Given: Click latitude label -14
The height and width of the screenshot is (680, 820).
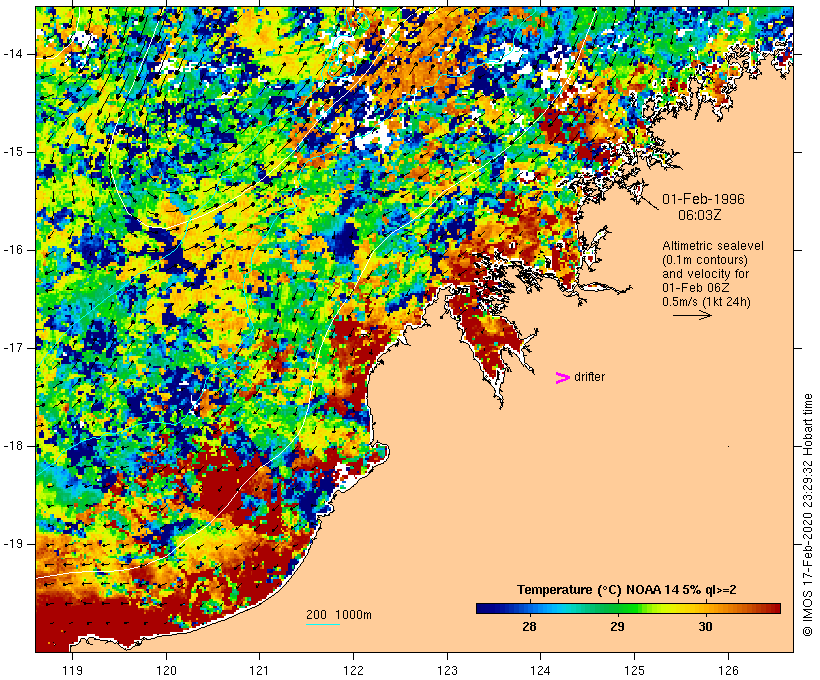Looking at the screenshot, I should click(13, 54).
